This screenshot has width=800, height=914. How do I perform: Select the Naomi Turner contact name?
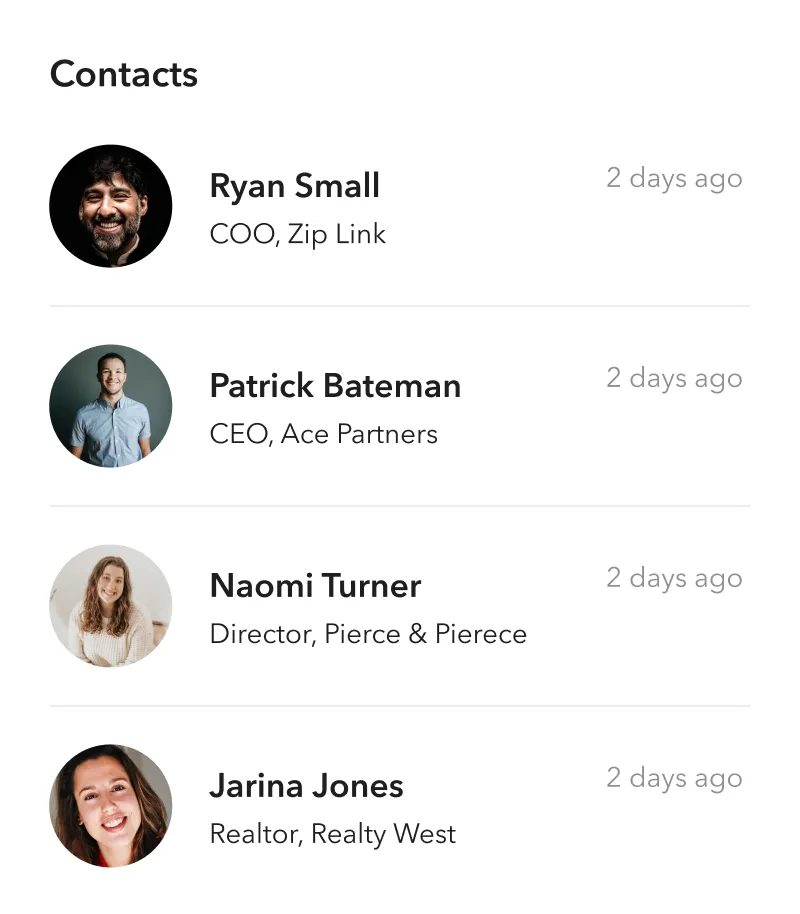tap(315, 586)
